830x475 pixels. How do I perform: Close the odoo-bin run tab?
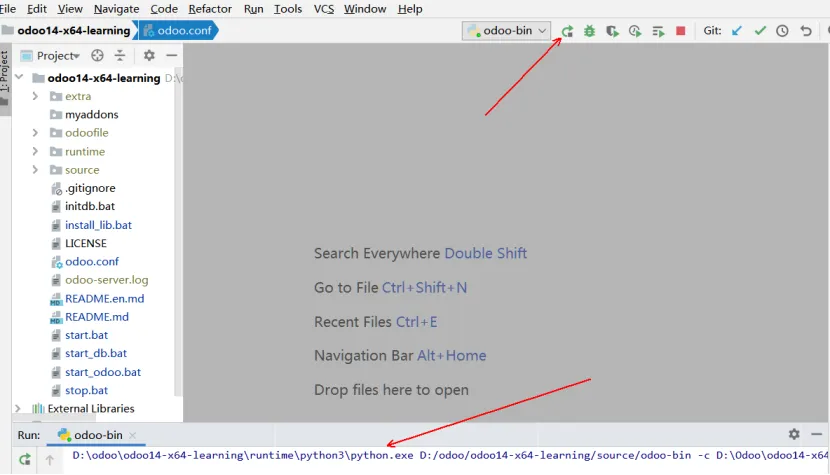pos(132,435)
